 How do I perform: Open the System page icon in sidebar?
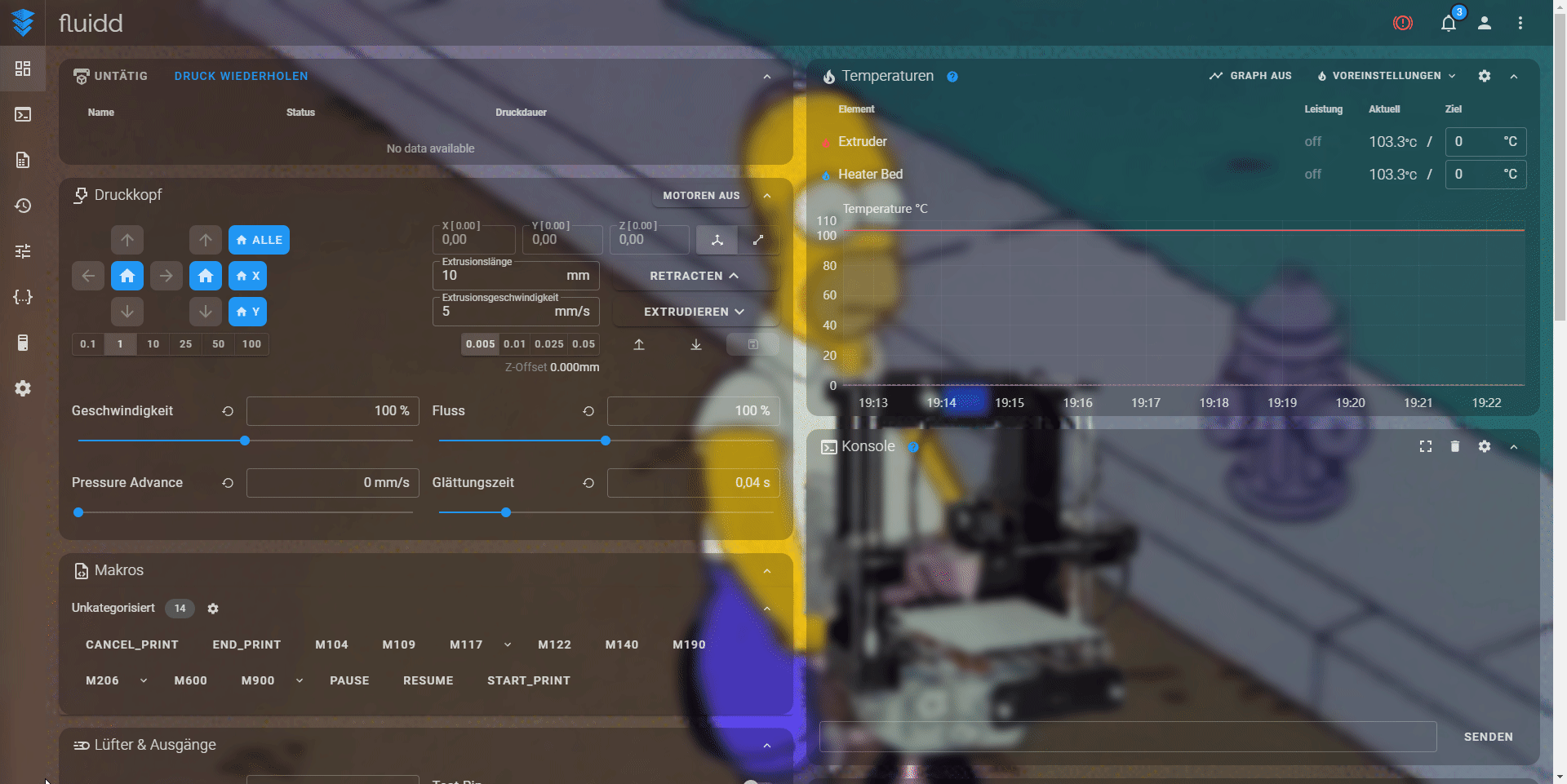[x=23, y=343]
